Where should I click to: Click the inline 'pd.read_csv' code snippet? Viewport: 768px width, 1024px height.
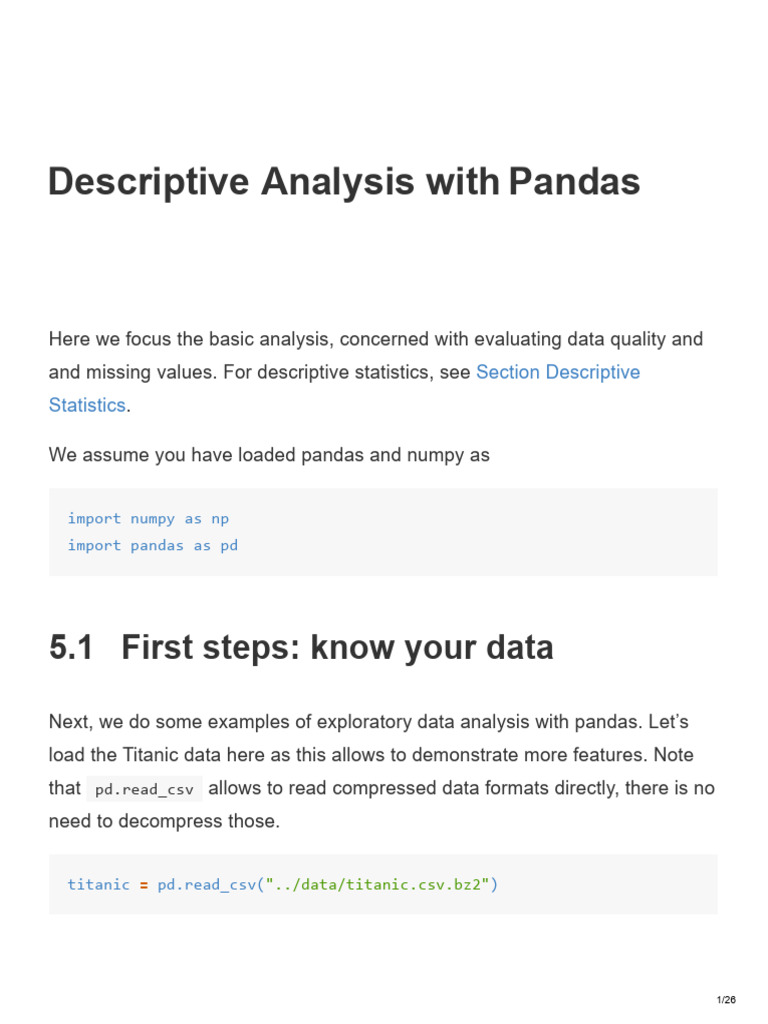coord(144,789)
